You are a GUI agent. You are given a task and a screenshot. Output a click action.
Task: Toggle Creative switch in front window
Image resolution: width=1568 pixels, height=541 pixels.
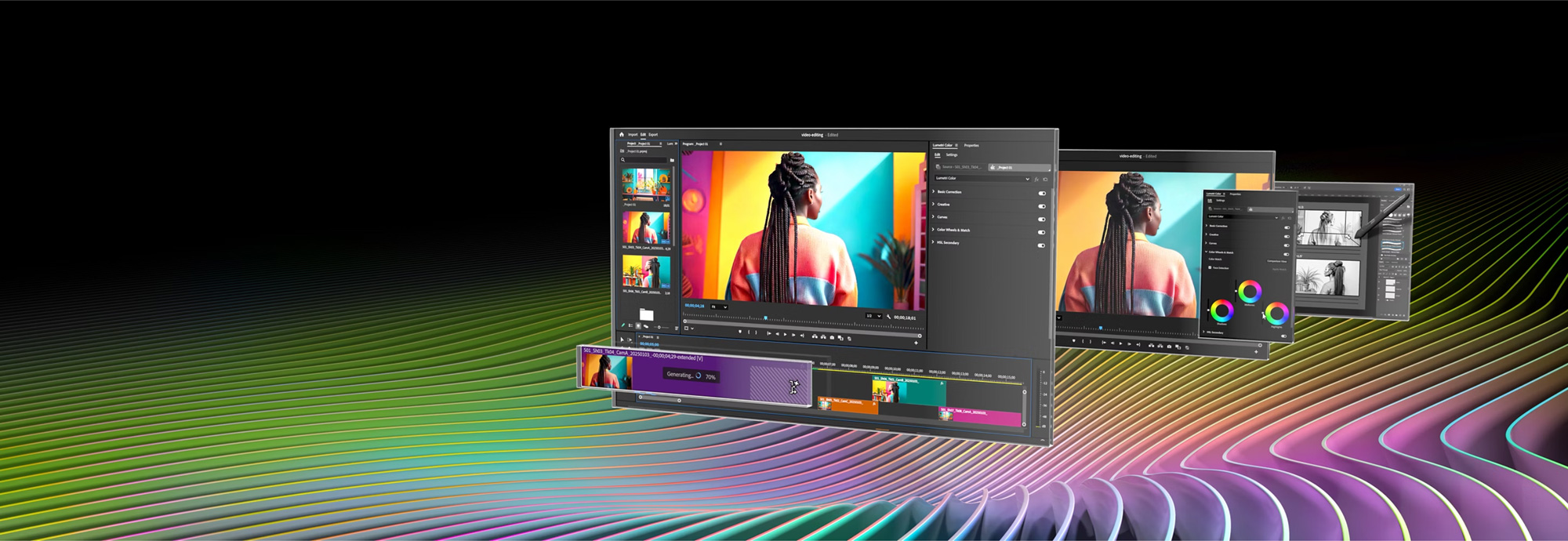point(1042,206)
